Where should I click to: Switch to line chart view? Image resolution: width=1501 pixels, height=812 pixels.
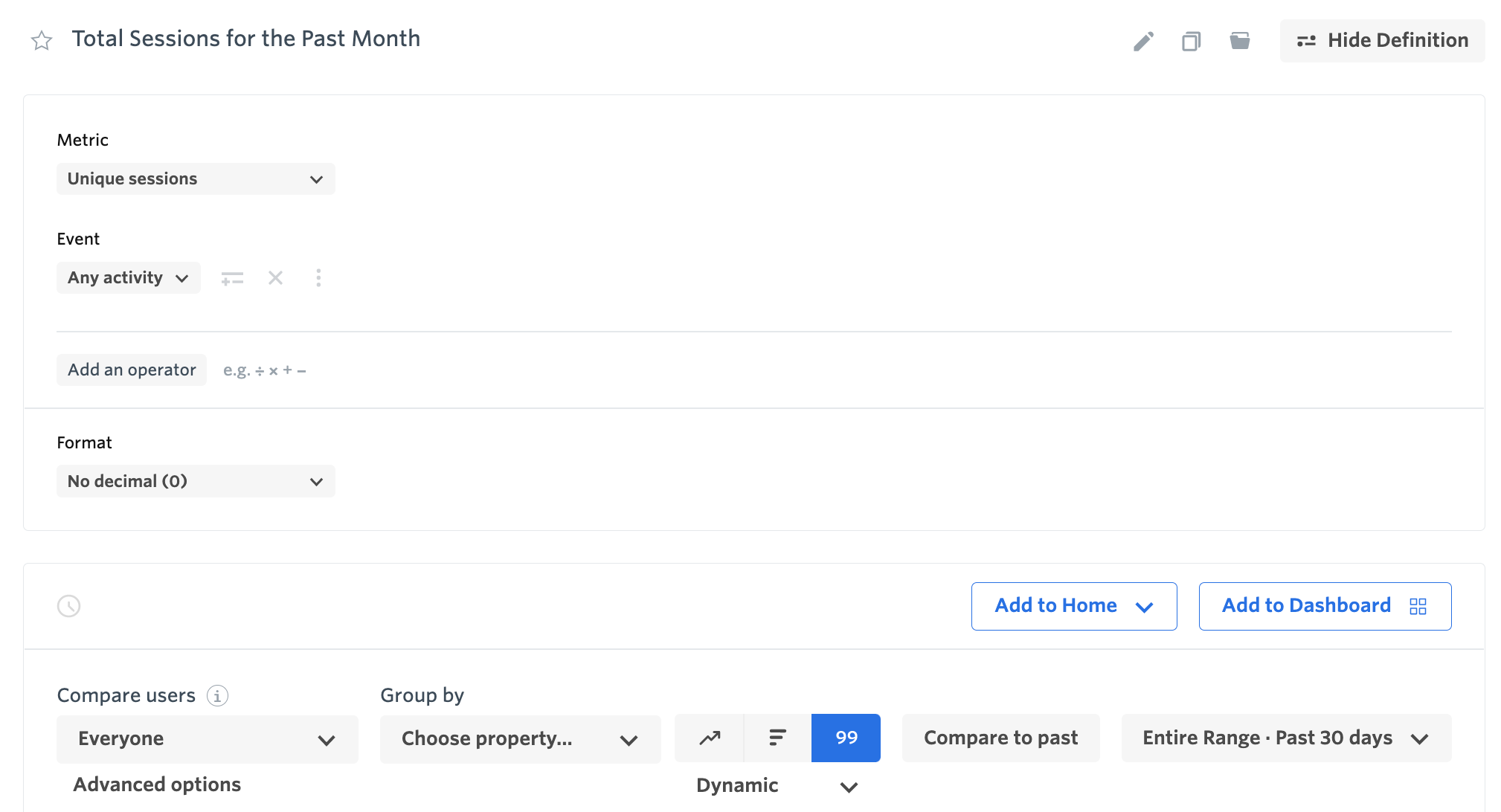710,738
